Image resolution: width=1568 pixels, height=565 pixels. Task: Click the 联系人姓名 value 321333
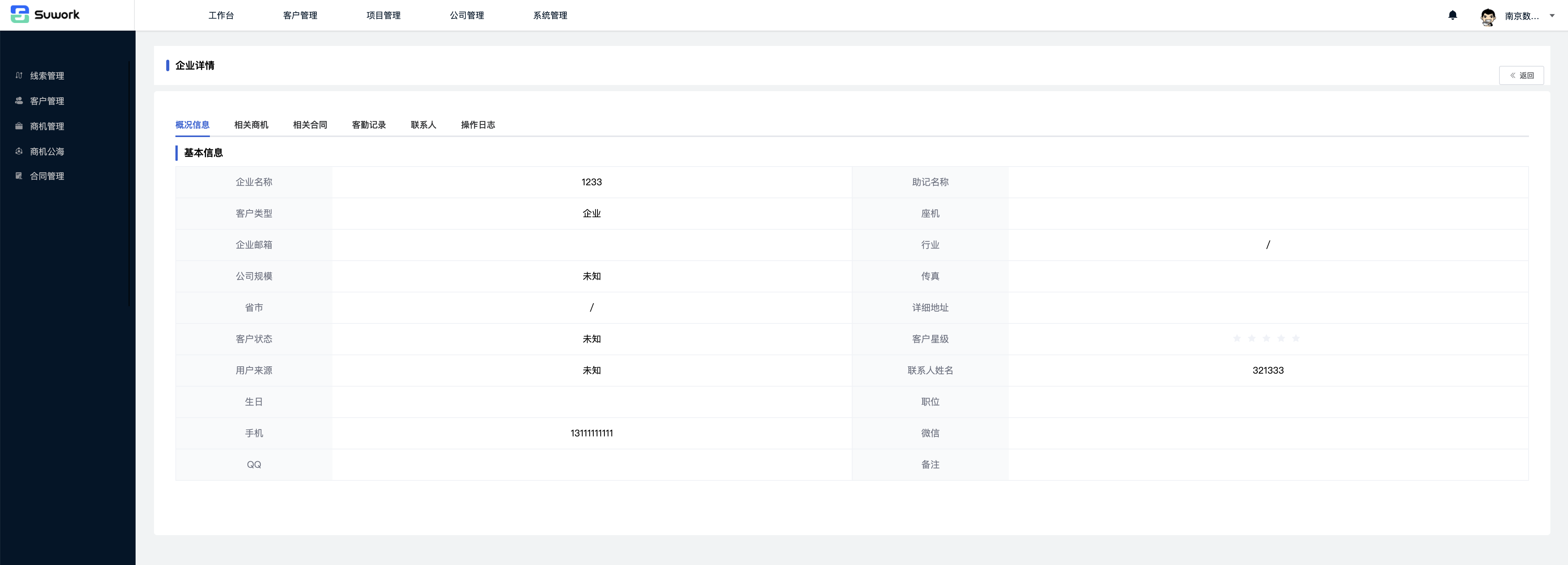click(x=1268, y=371)
